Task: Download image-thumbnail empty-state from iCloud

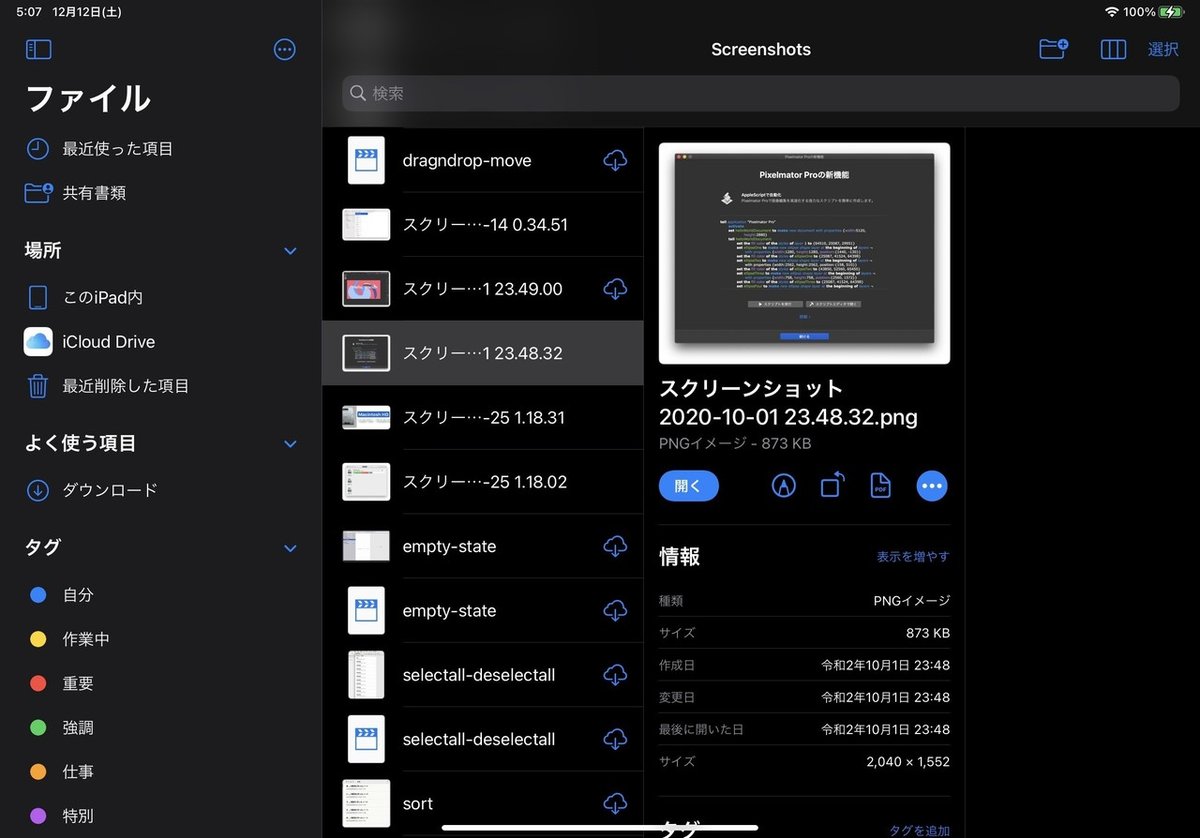Action: (615, 546)
